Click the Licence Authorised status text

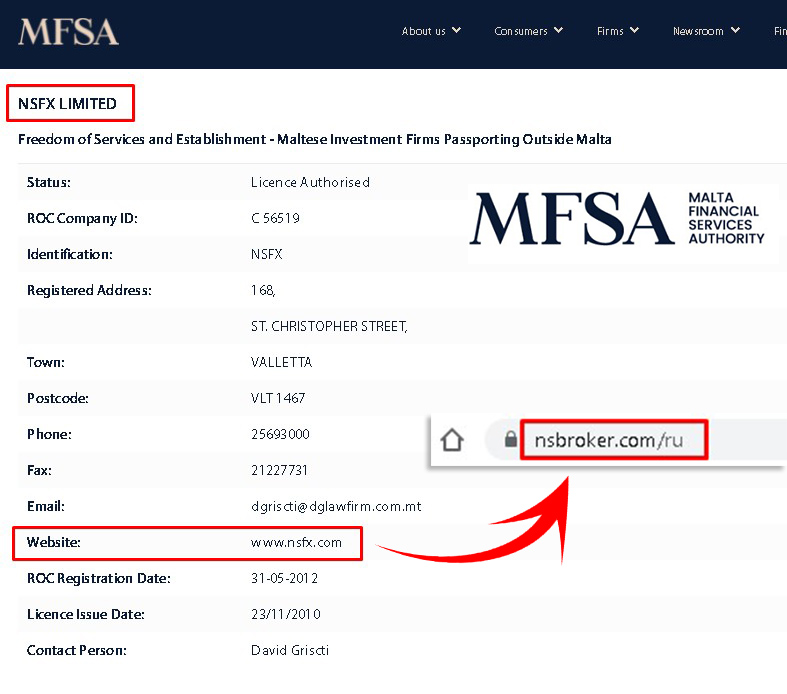pos(310,182)
